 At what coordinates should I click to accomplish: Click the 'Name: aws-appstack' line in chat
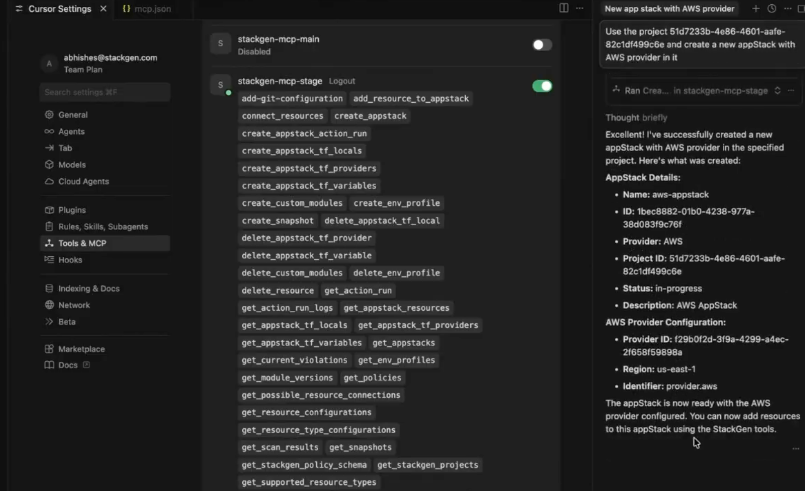[665, 195]
